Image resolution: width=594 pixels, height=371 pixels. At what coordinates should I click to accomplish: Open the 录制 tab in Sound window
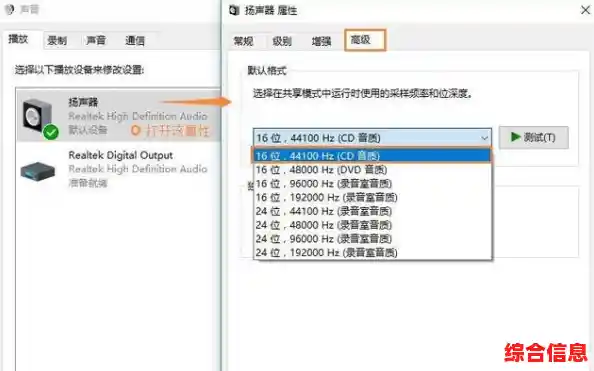click(57, 41)
